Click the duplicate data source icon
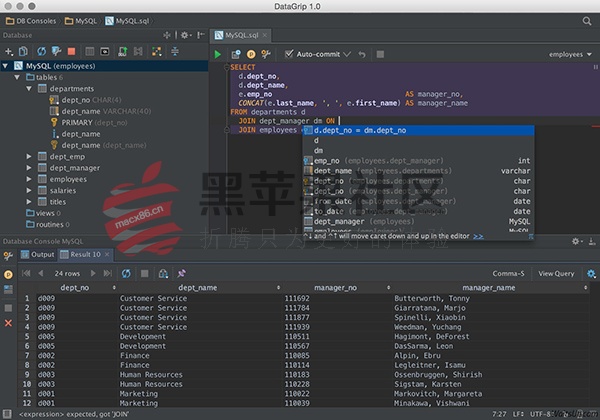Screen dimensions: 600x420 point(23,51)
